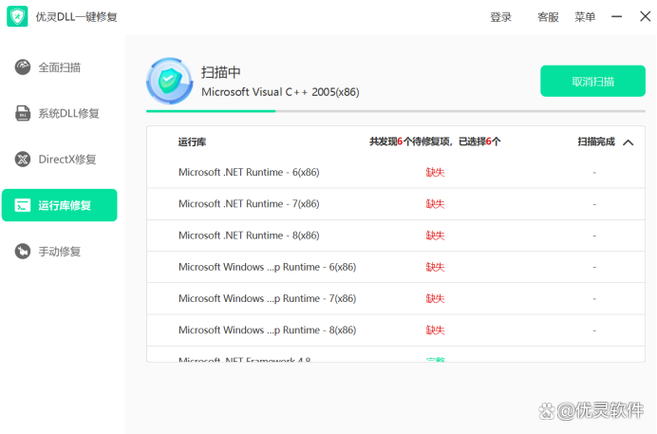657x434 pixels.
Task: Click 缺失 status of Windows Runtime 7
Action: (x=435, y=299)
